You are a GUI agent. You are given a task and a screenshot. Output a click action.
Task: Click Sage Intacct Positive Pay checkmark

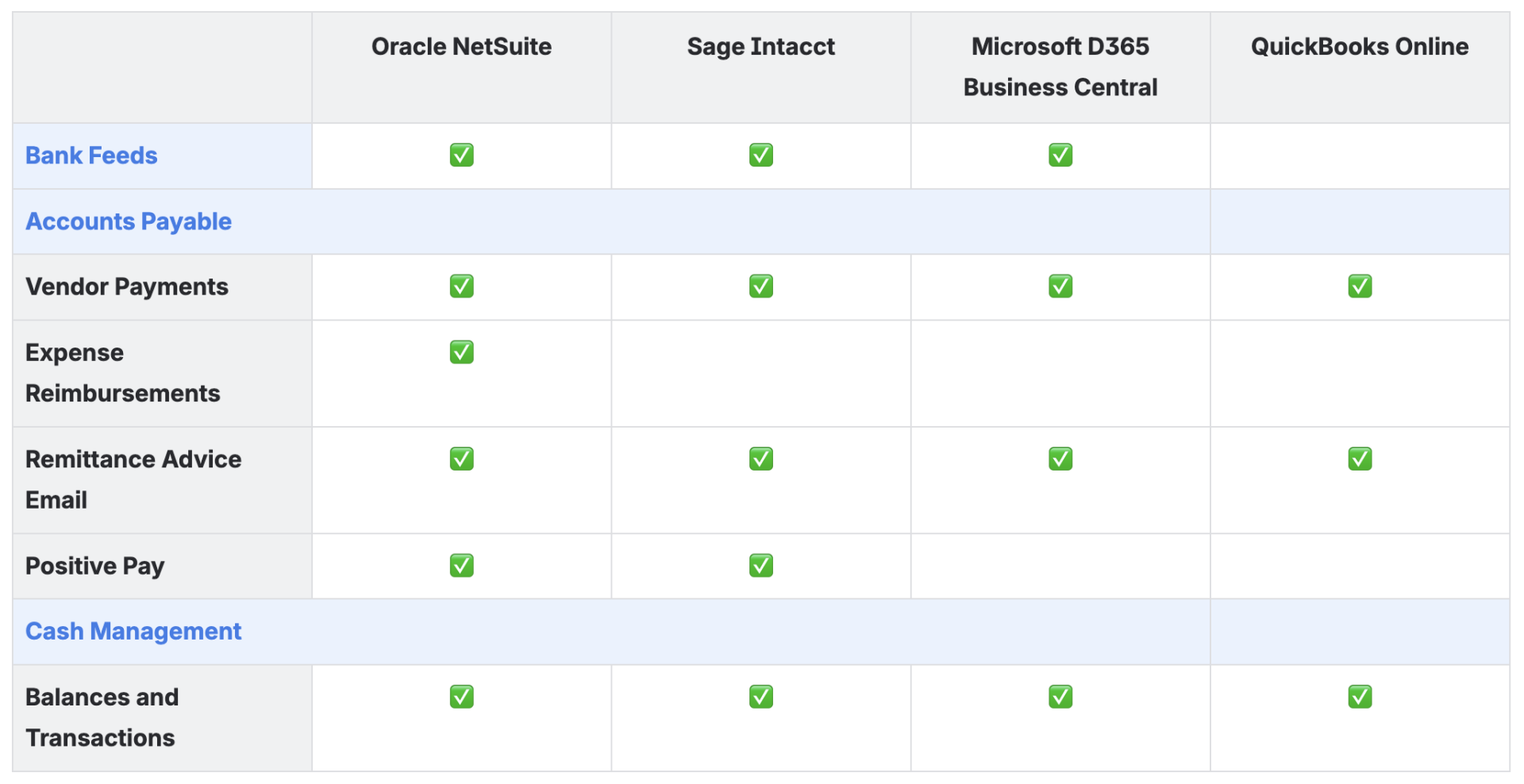pyautogui.click(x=760, y=565)
